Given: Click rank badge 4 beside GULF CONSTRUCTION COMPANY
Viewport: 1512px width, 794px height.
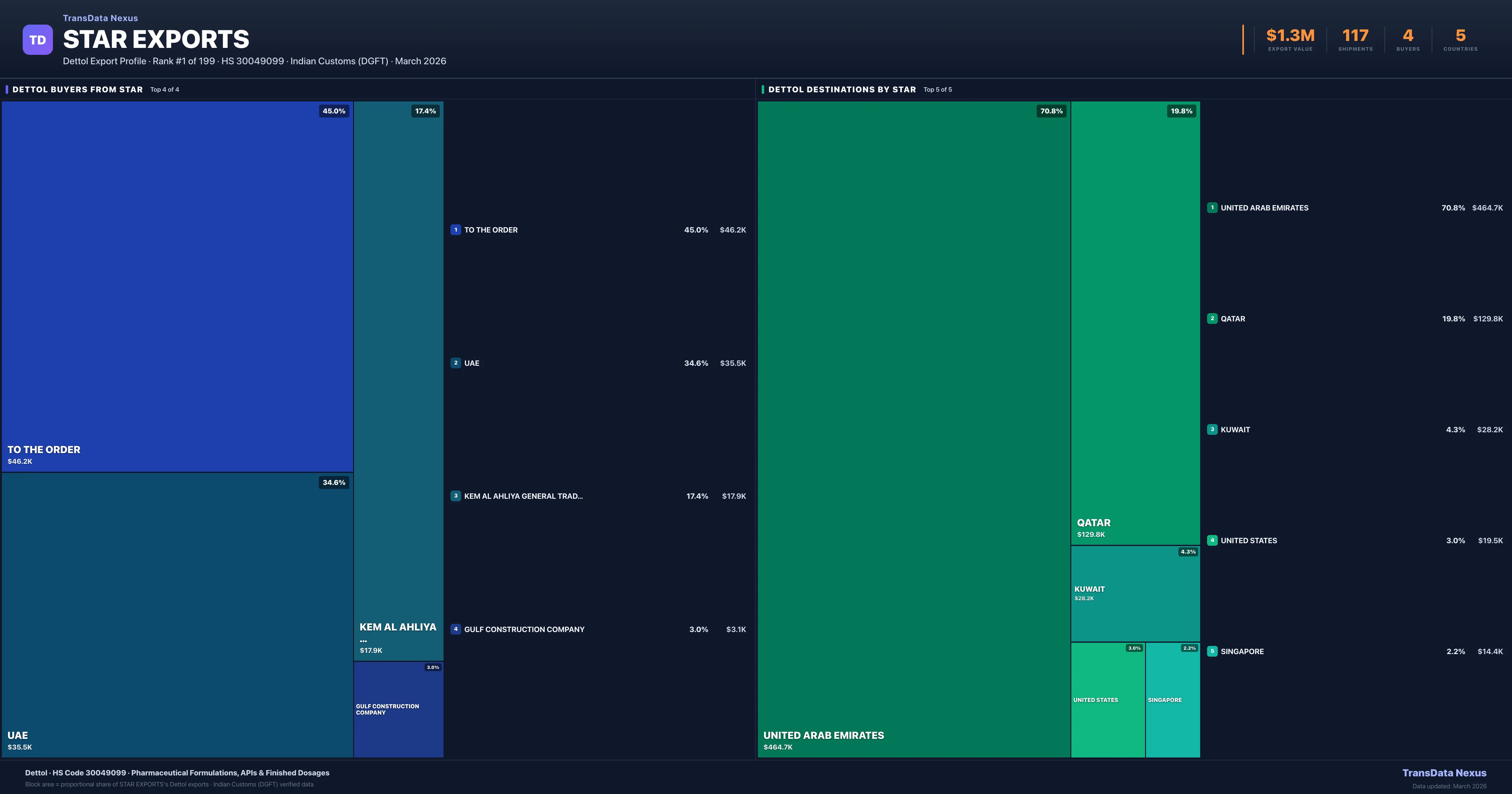Looking at the screenshot, I should 455,629.
